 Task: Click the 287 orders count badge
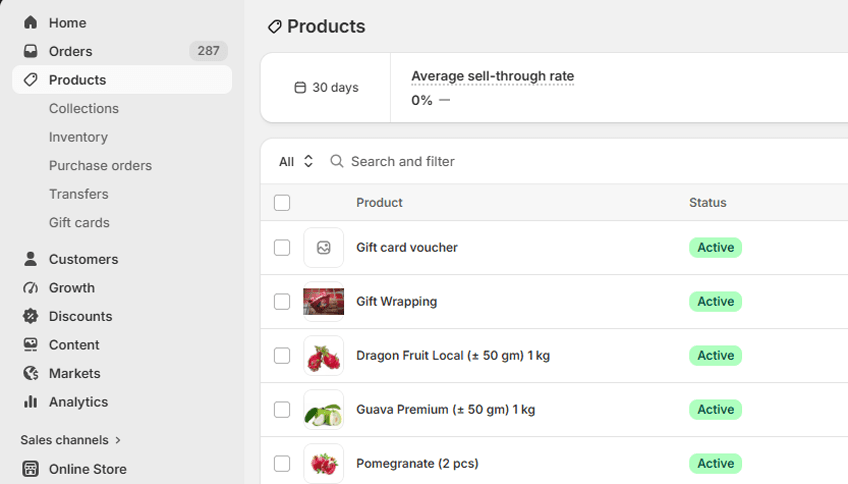tap(208, 51)
